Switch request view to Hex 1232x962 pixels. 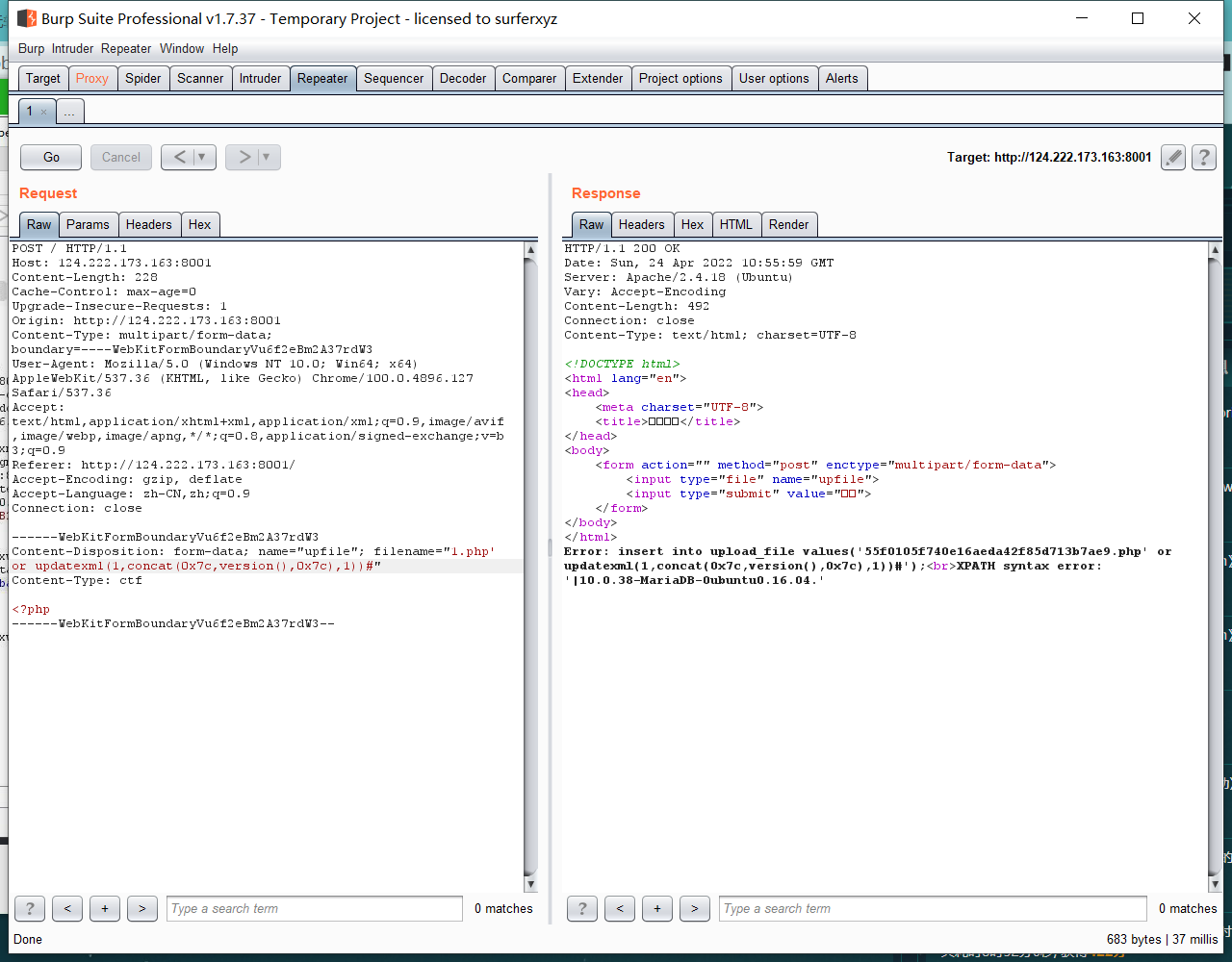200,224
